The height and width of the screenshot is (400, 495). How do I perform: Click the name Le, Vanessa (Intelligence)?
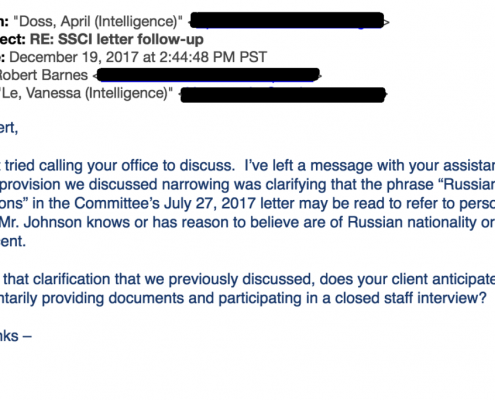point(87,93)
